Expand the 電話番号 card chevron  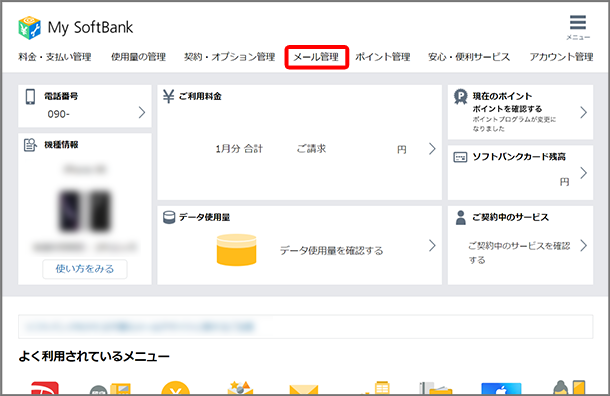[x=142, y=112]
